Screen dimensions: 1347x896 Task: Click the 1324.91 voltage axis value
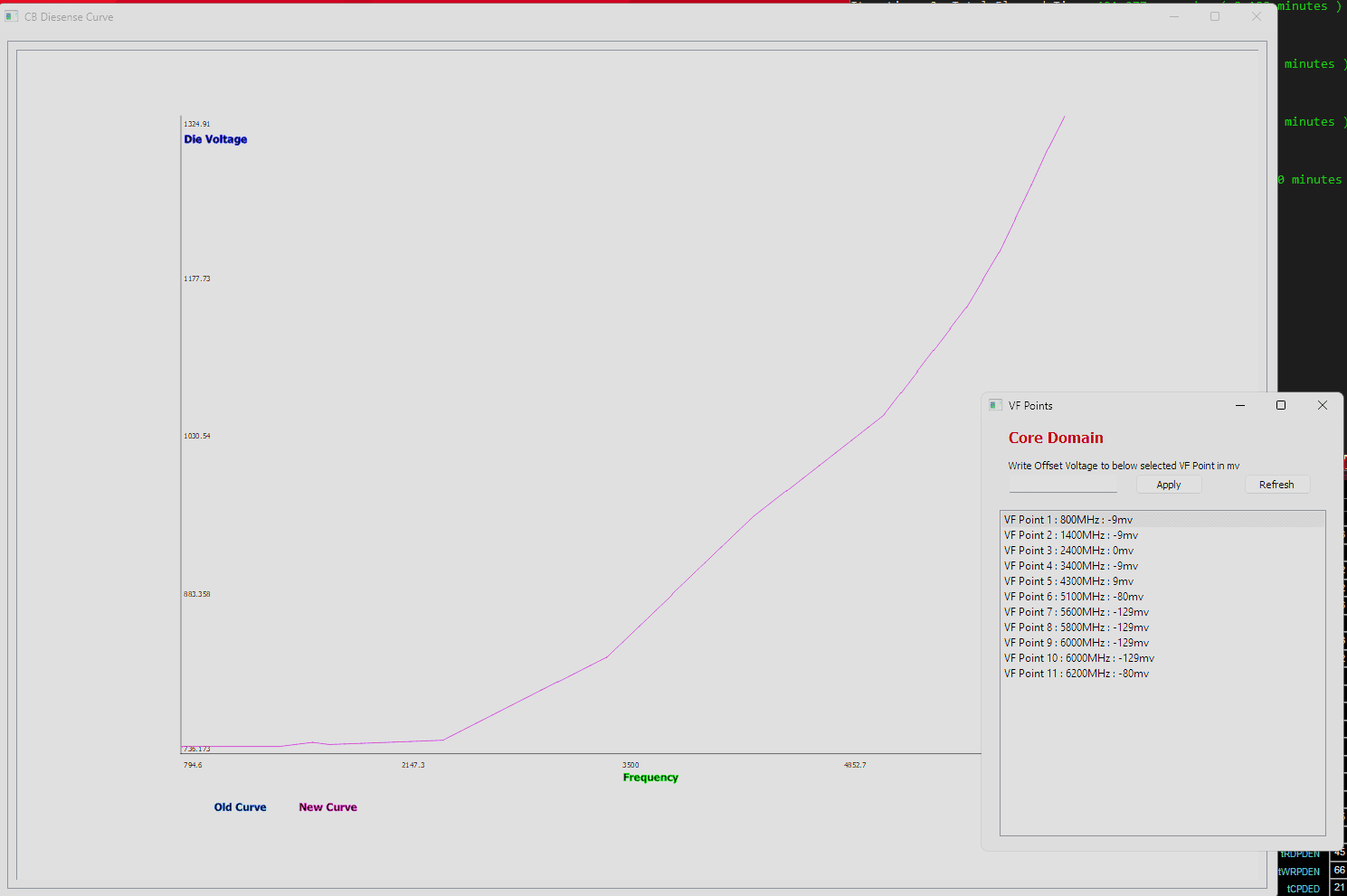click(x=197, y=124)
